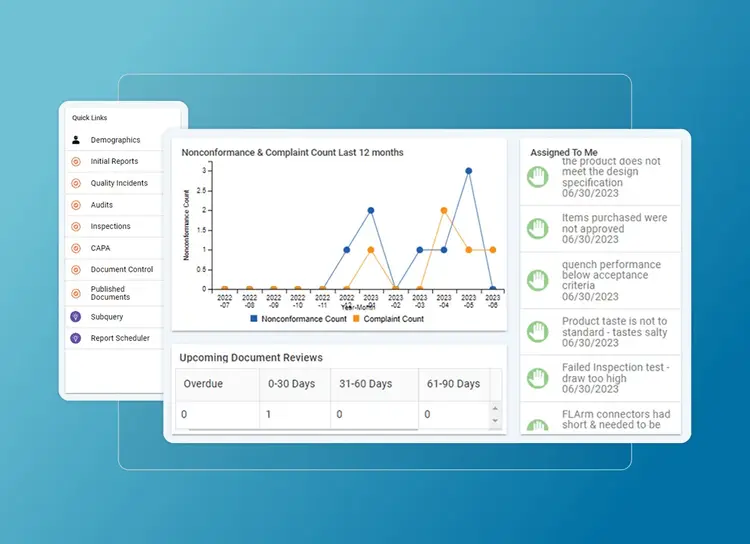
Task: Click the value 0 under 61-90 Days
Action: pyautogui.click(x=427, y=414)
